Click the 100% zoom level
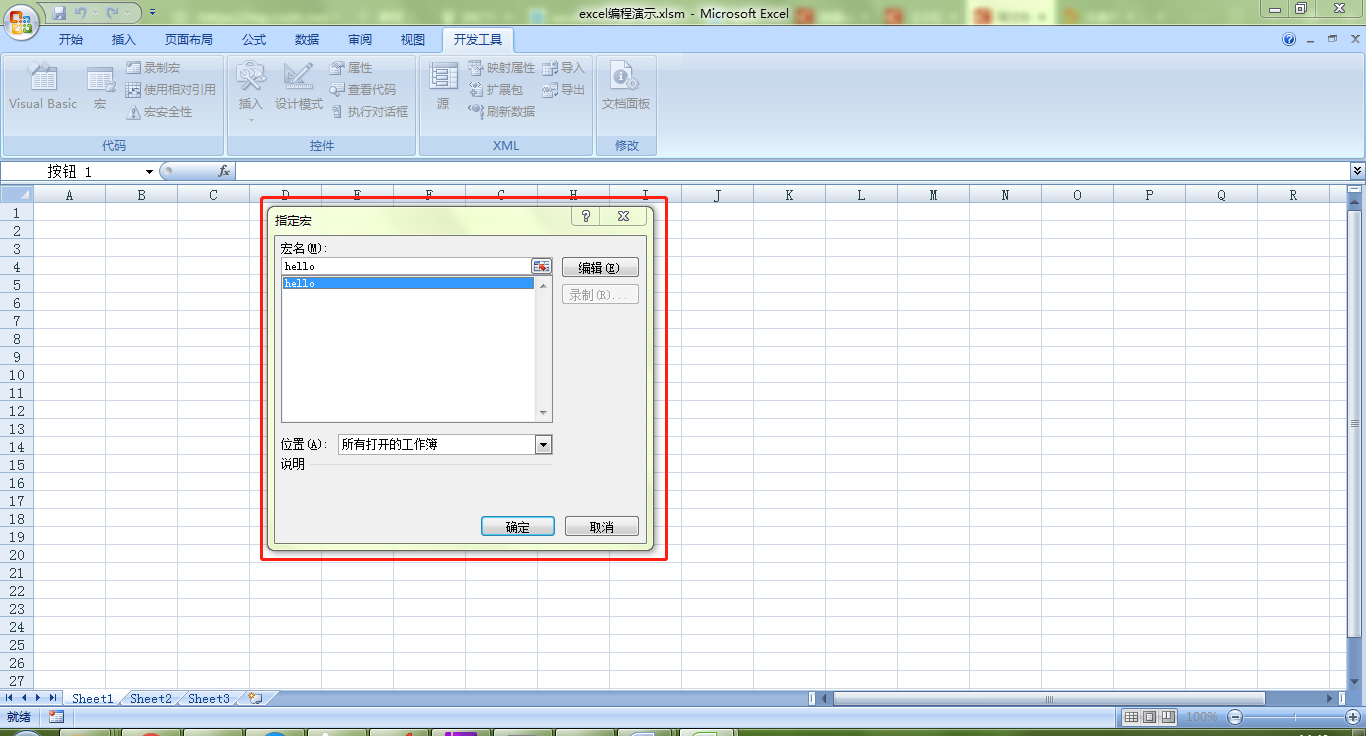The width and height of the screenshot is (1366, 736). tap(1202, 717)
